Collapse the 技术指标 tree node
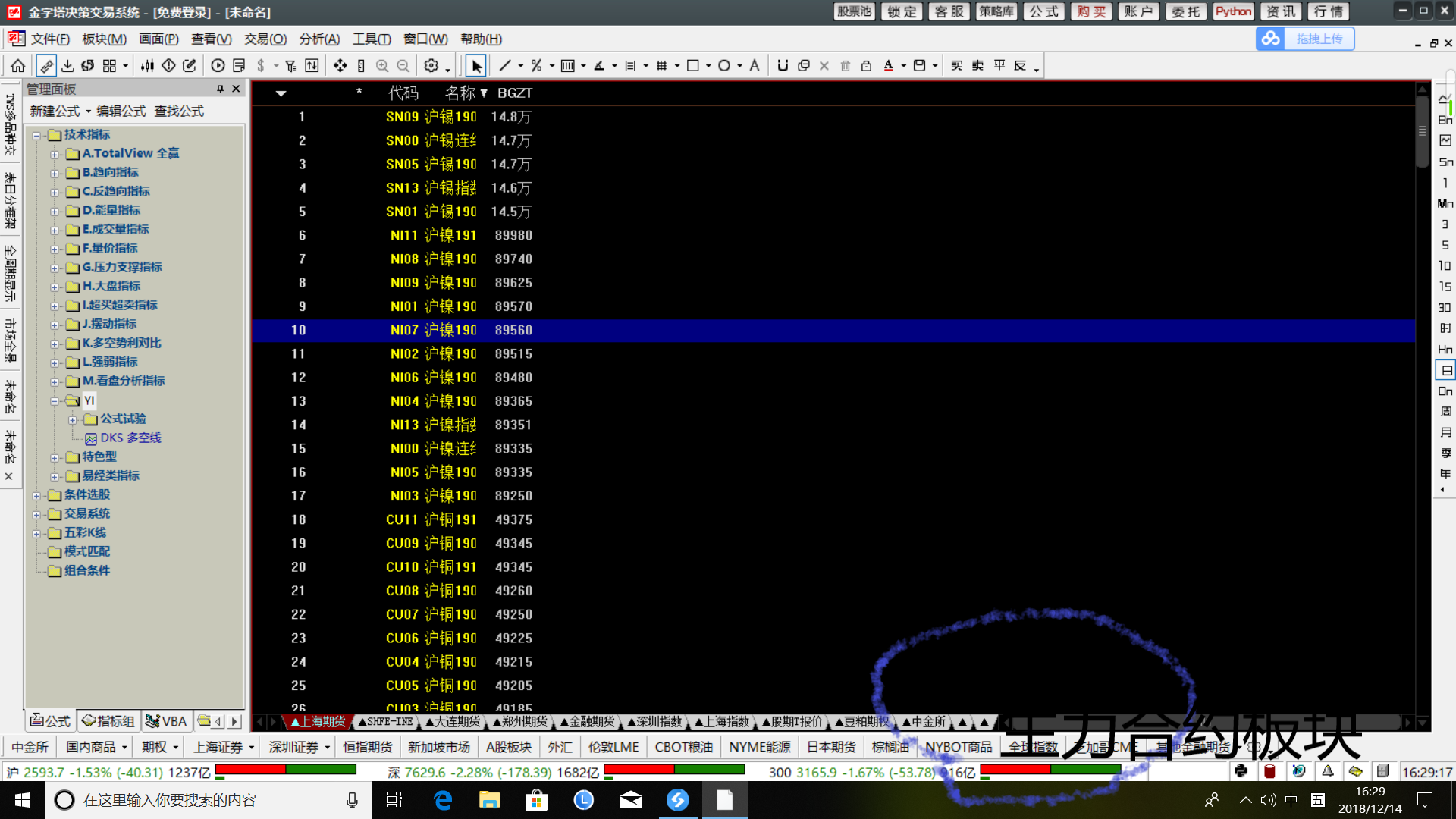 click(x=36, y=135)
